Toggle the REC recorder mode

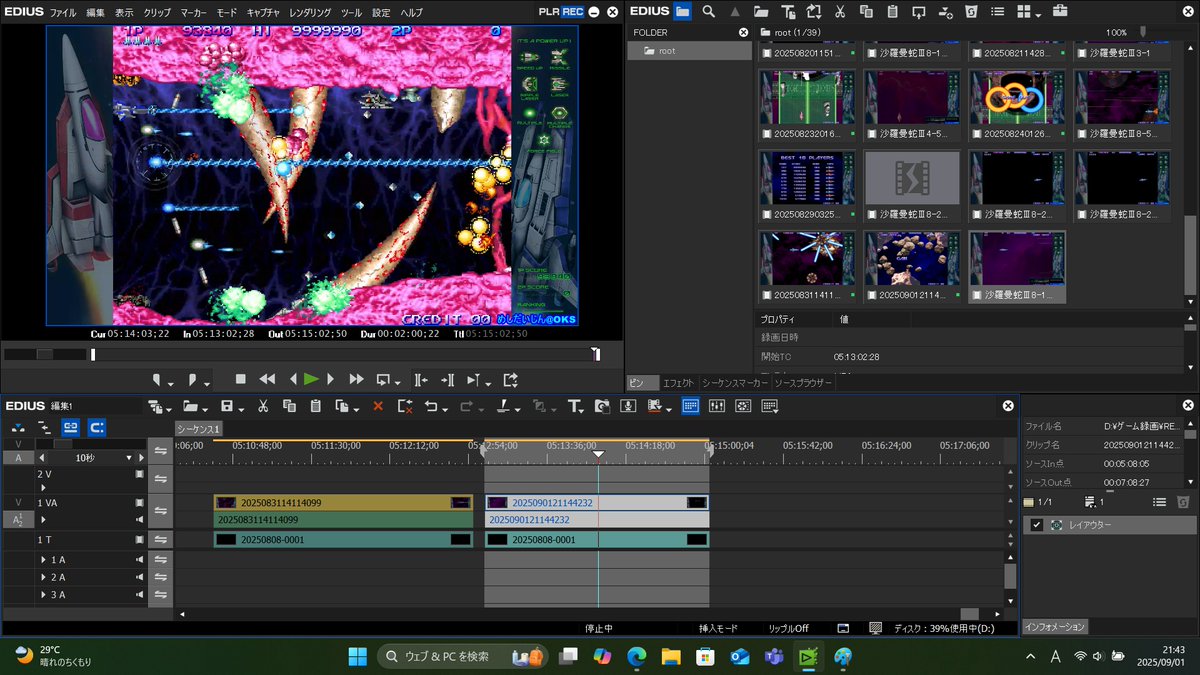tap(572, 12)
